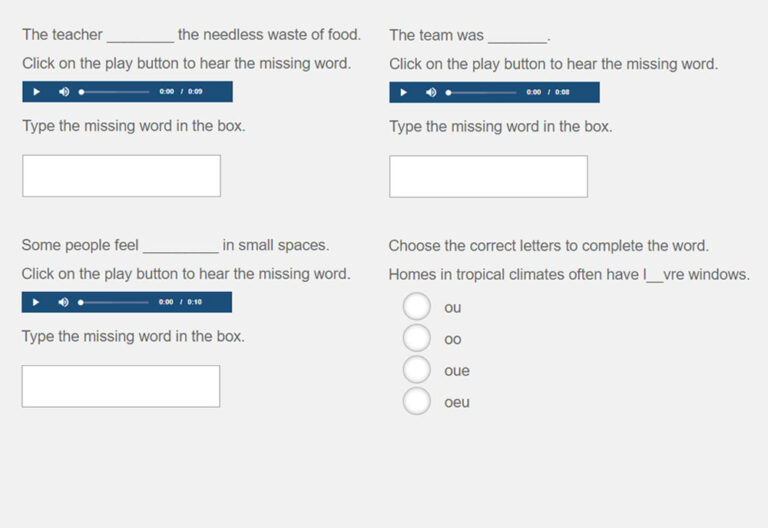768x528 pixels.
Task: Mute audio for 'The team was' sentence
Action: 431,92
